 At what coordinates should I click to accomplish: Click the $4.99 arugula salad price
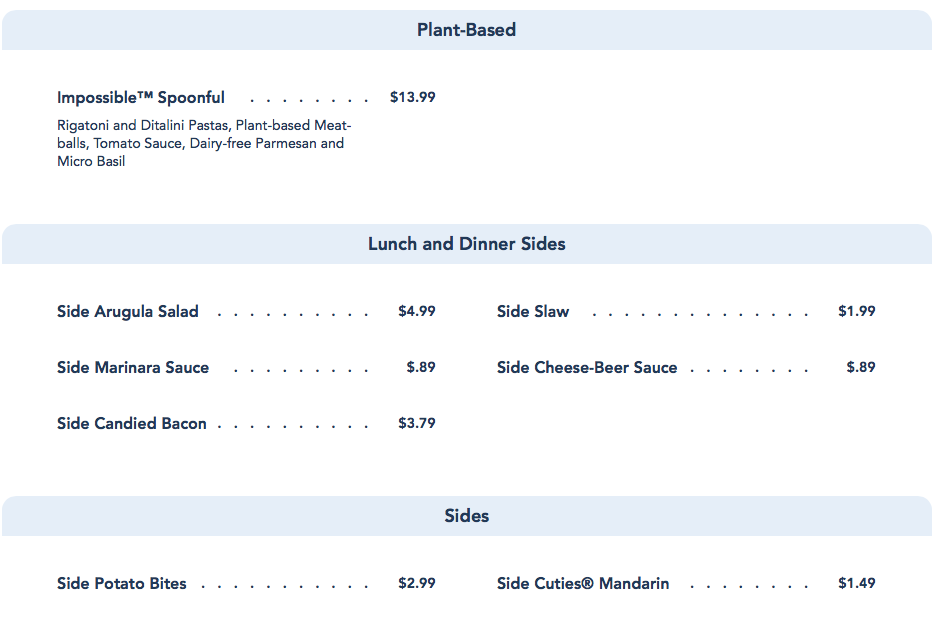click(x=416, y=312)
